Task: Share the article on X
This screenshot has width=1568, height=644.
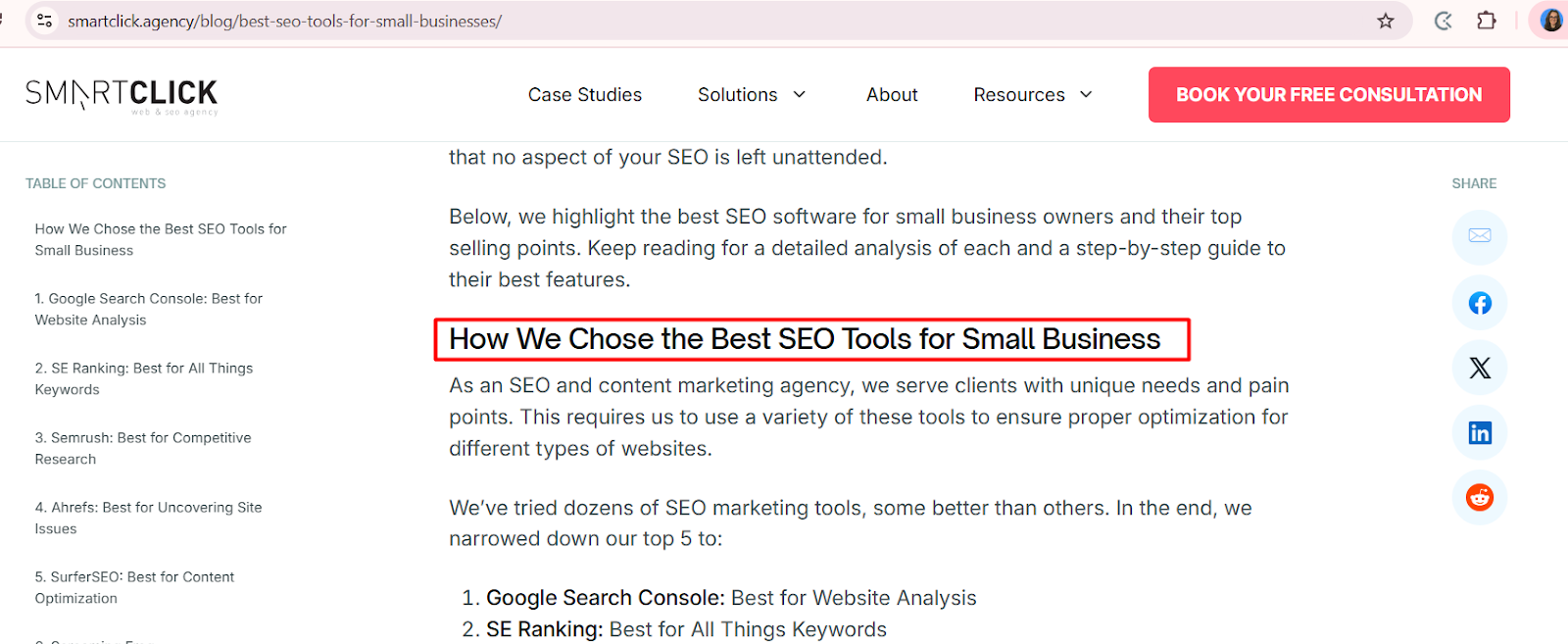Action: (1479, 368)
